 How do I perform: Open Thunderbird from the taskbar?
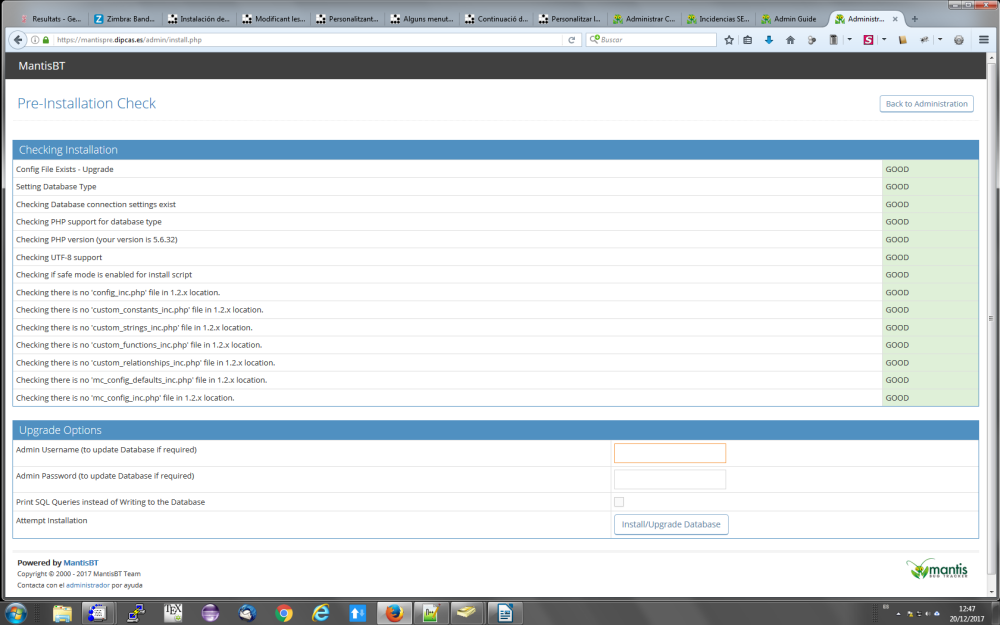tap(247, 613)
